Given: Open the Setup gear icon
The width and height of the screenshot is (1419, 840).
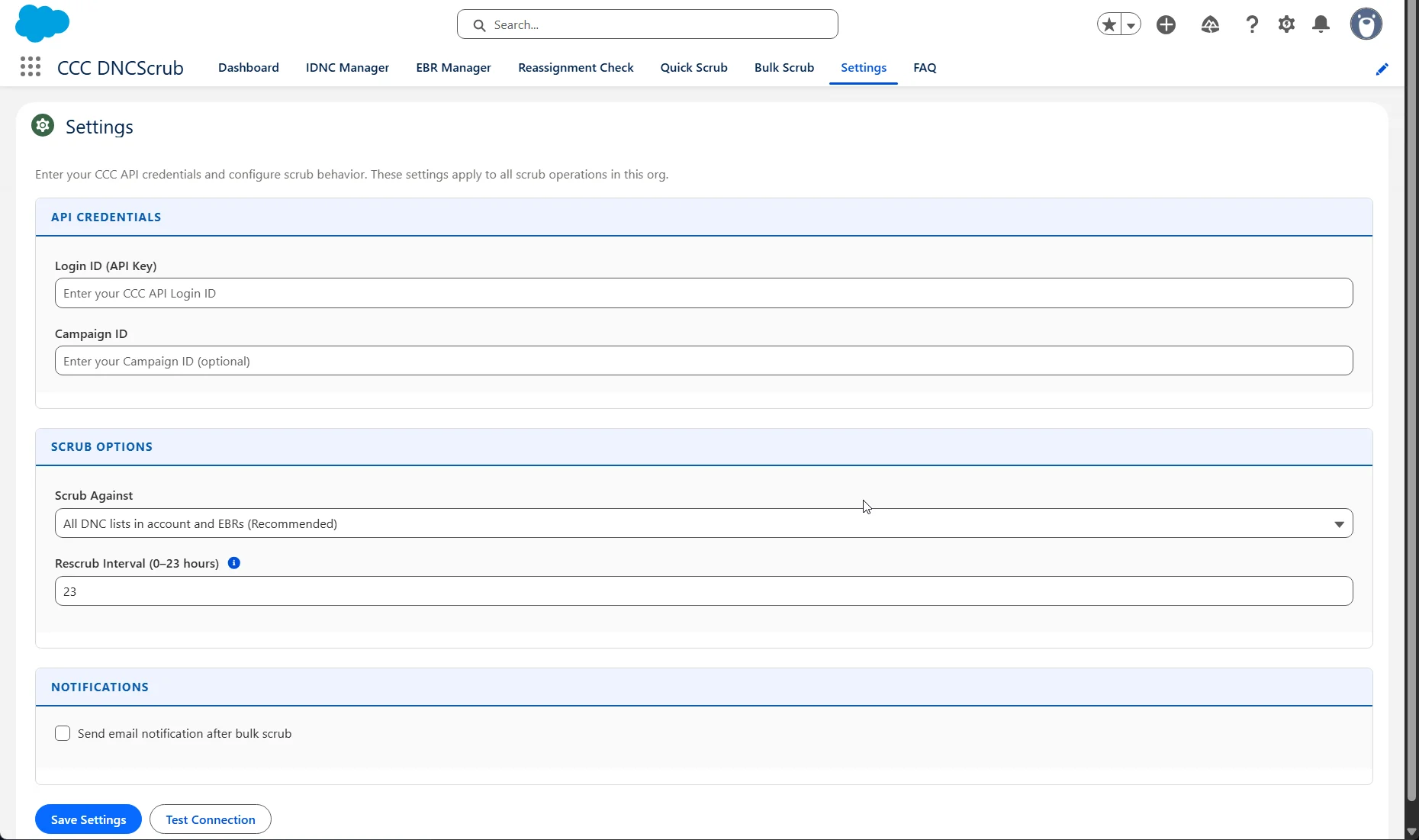Looking at the screenshot, I should 1287,24.
